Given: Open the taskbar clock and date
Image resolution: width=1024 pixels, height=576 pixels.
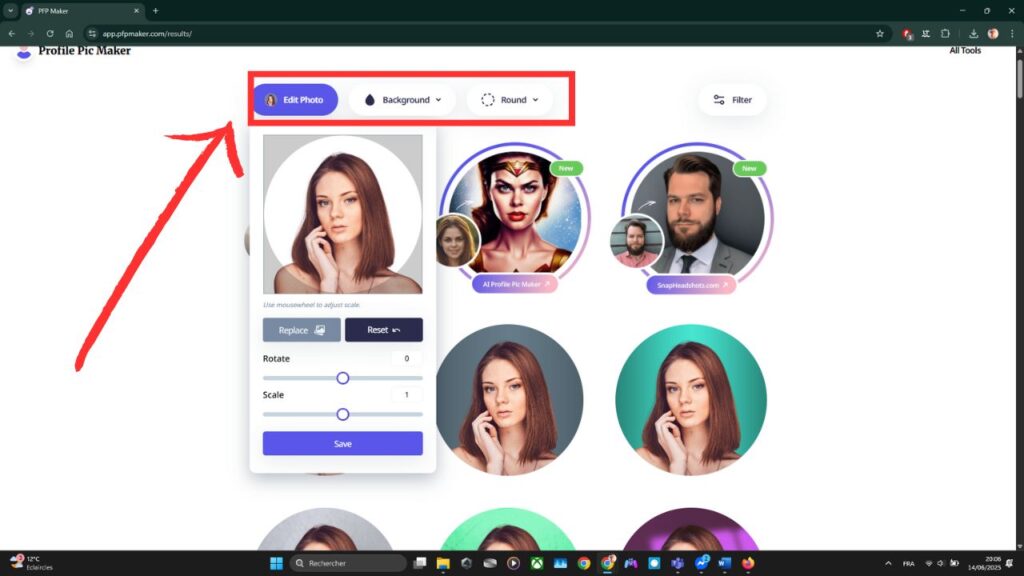Looking at the screenshot, I should point(984,563).
